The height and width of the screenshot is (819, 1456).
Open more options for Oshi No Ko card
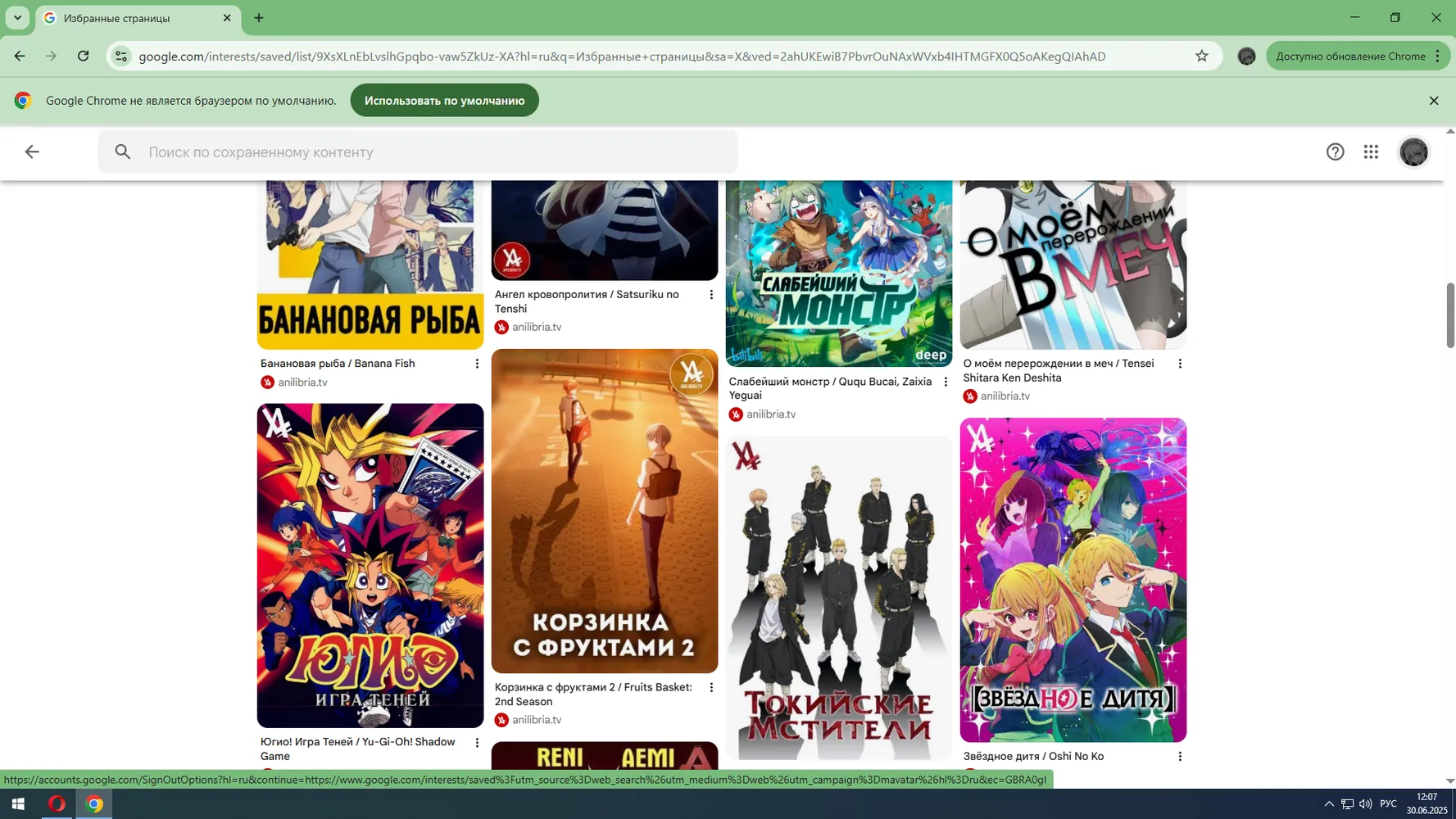(x=1180, y=757)
